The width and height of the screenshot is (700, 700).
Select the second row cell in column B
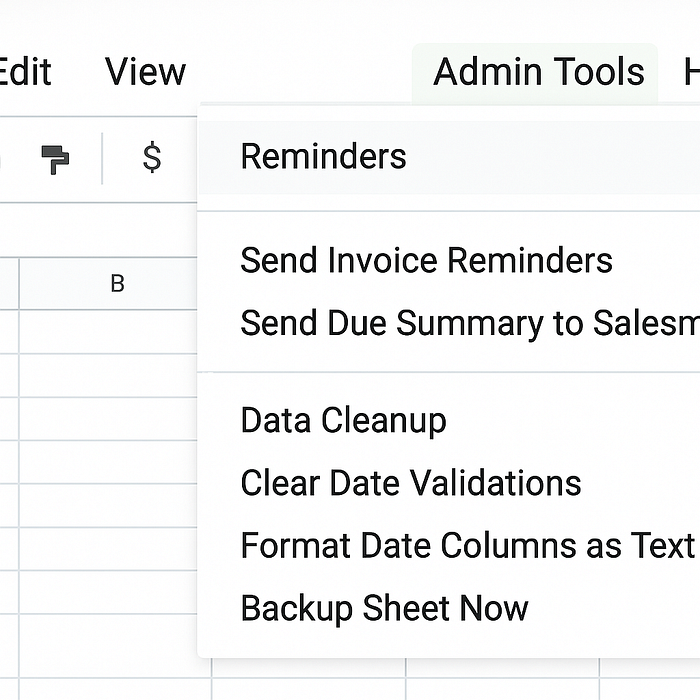108,375
